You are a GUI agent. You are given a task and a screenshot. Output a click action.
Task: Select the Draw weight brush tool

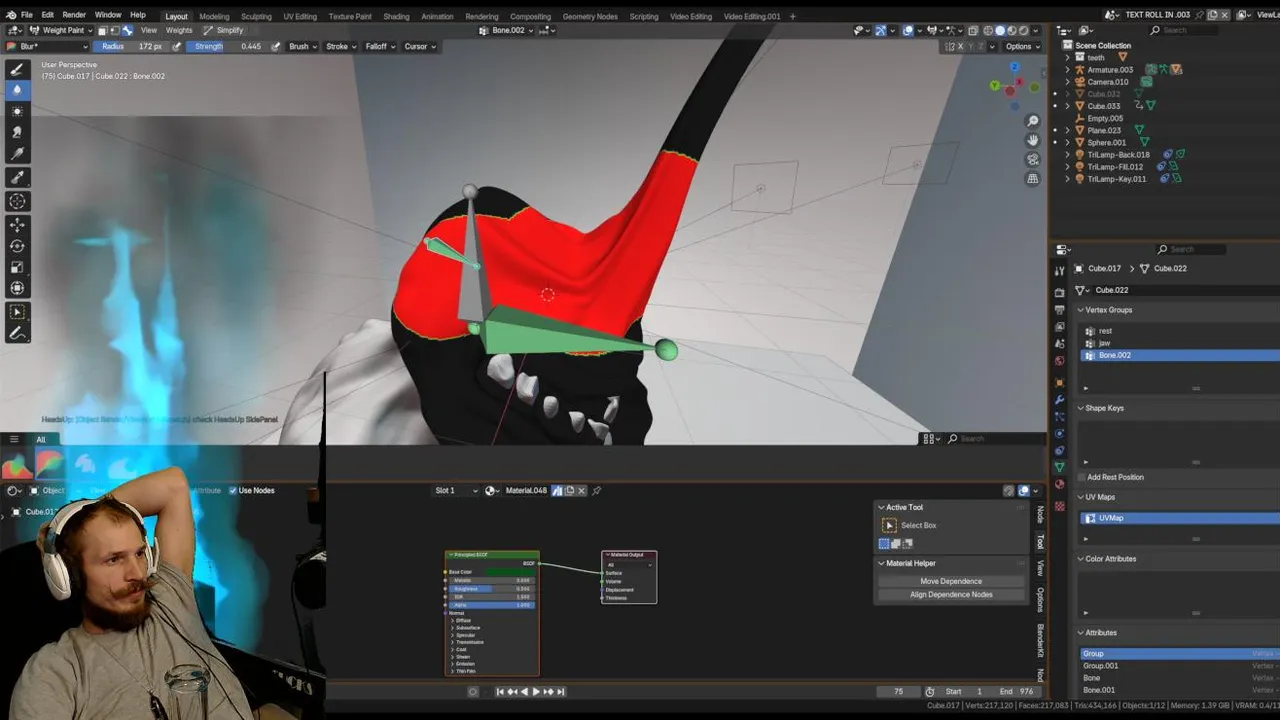click(x=17, y=69)
